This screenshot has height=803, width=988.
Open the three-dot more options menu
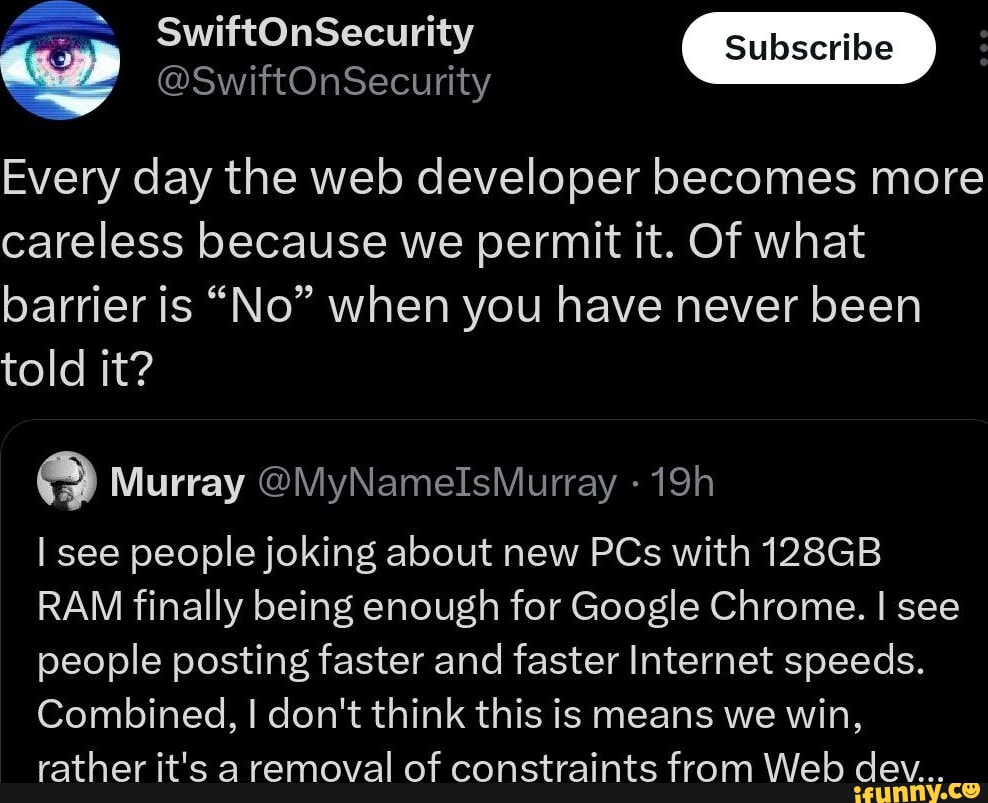pos(977,48)
